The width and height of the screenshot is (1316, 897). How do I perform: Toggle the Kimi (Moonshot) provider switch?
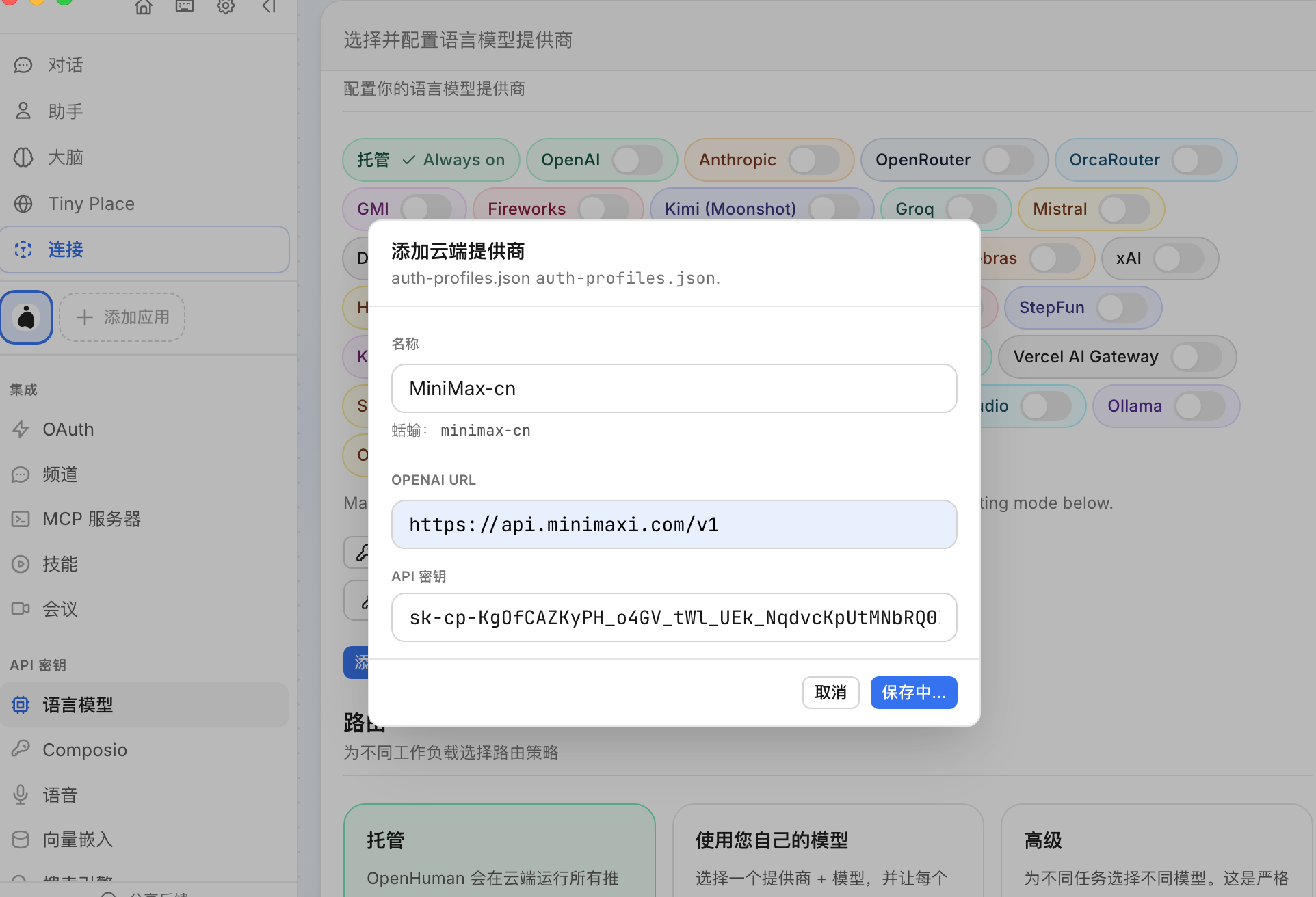pyautogui.click(x=834, y=207)
